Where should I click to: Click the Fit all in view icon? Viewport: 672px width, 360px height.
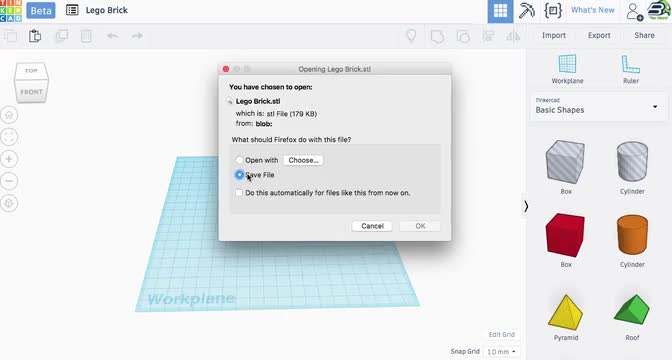pos(9,137)
